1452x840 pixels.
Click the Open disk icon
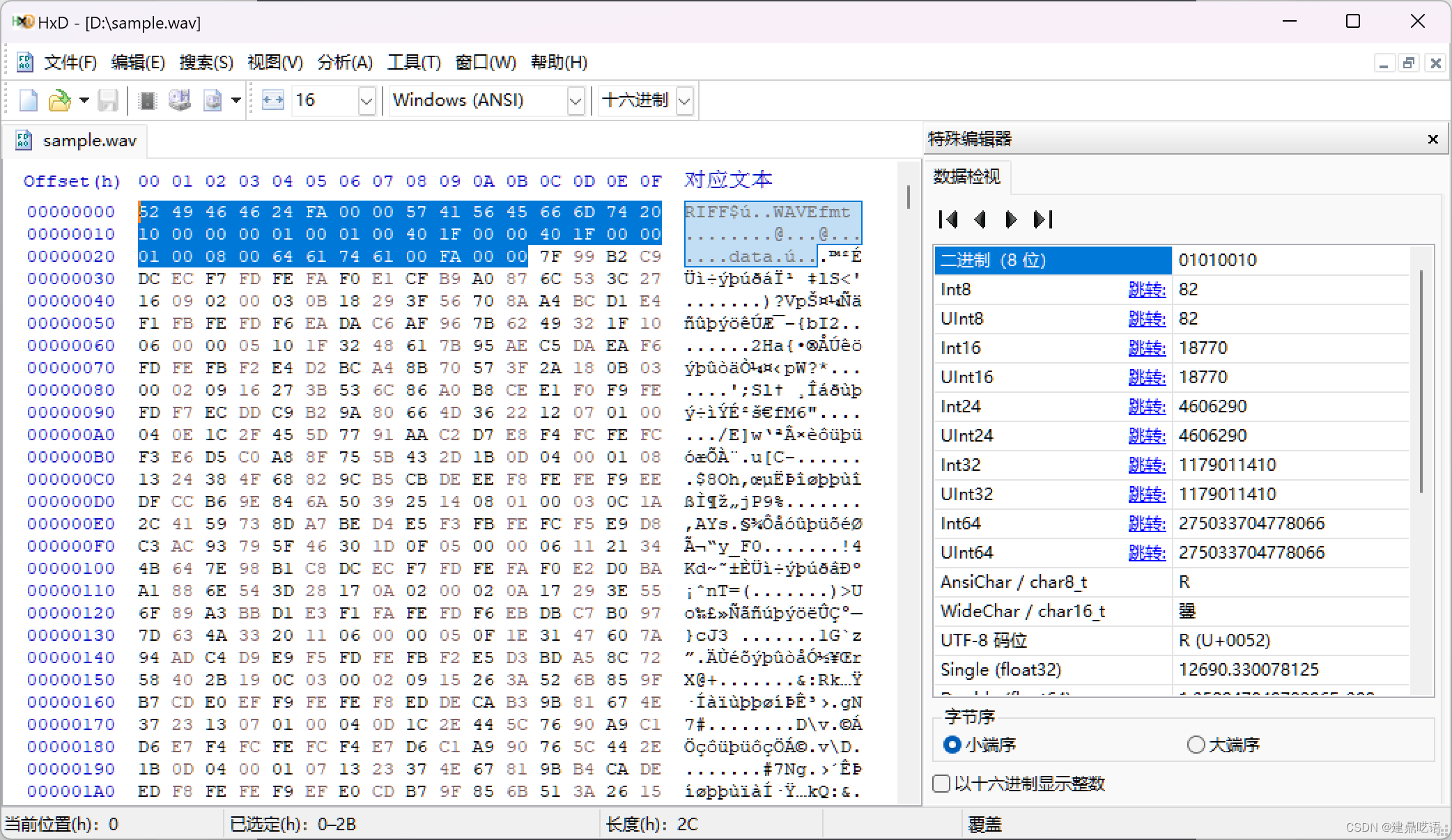click(180, 100)
